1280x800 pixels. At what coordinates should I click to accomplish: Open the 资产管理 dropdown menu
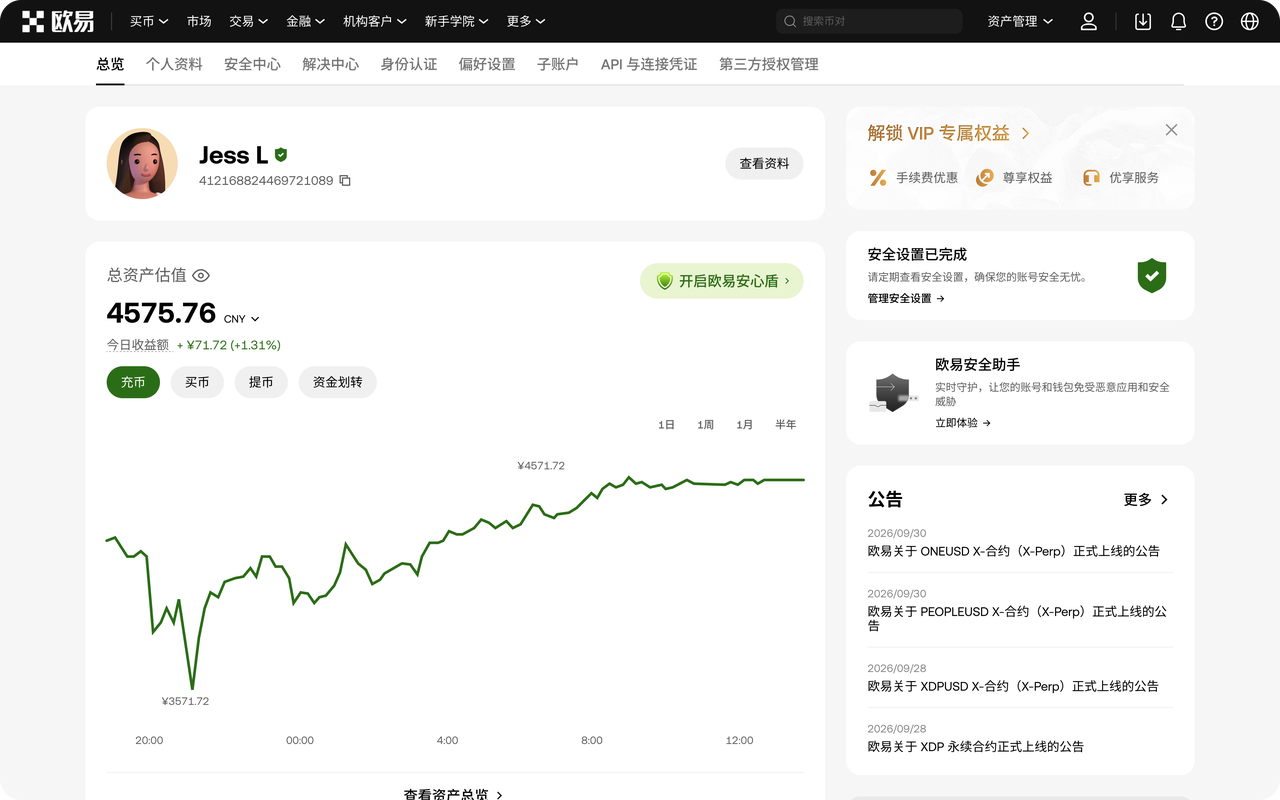click(1020, 21)
